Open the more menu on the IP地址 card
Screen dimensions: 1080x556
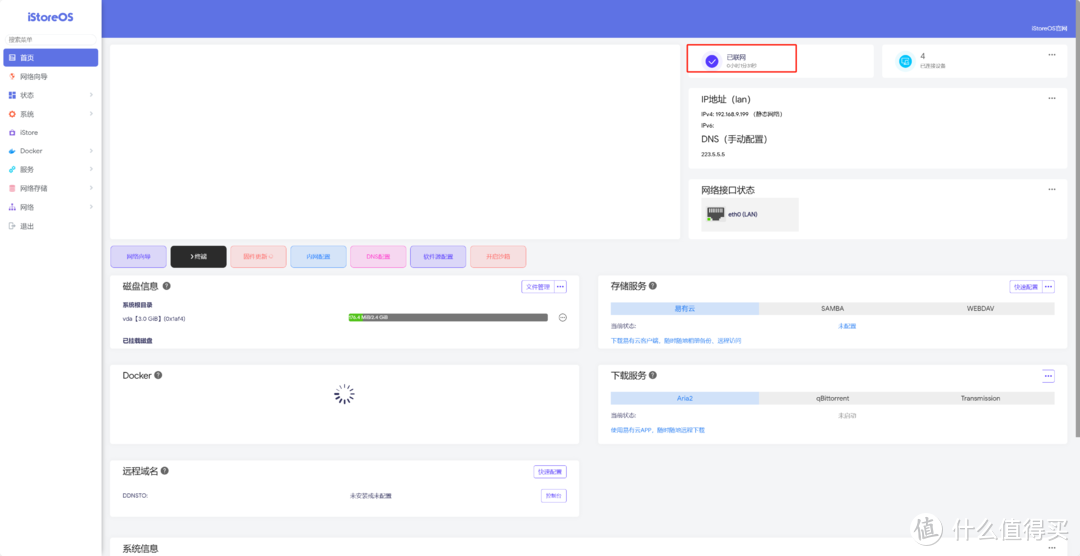pos(1052,98)
